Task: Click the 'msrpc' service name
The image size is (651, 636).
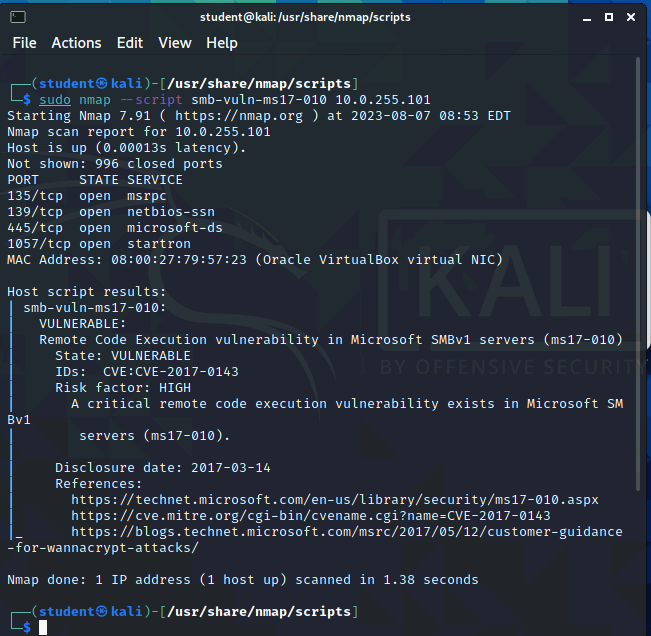Action: (147, 196)
